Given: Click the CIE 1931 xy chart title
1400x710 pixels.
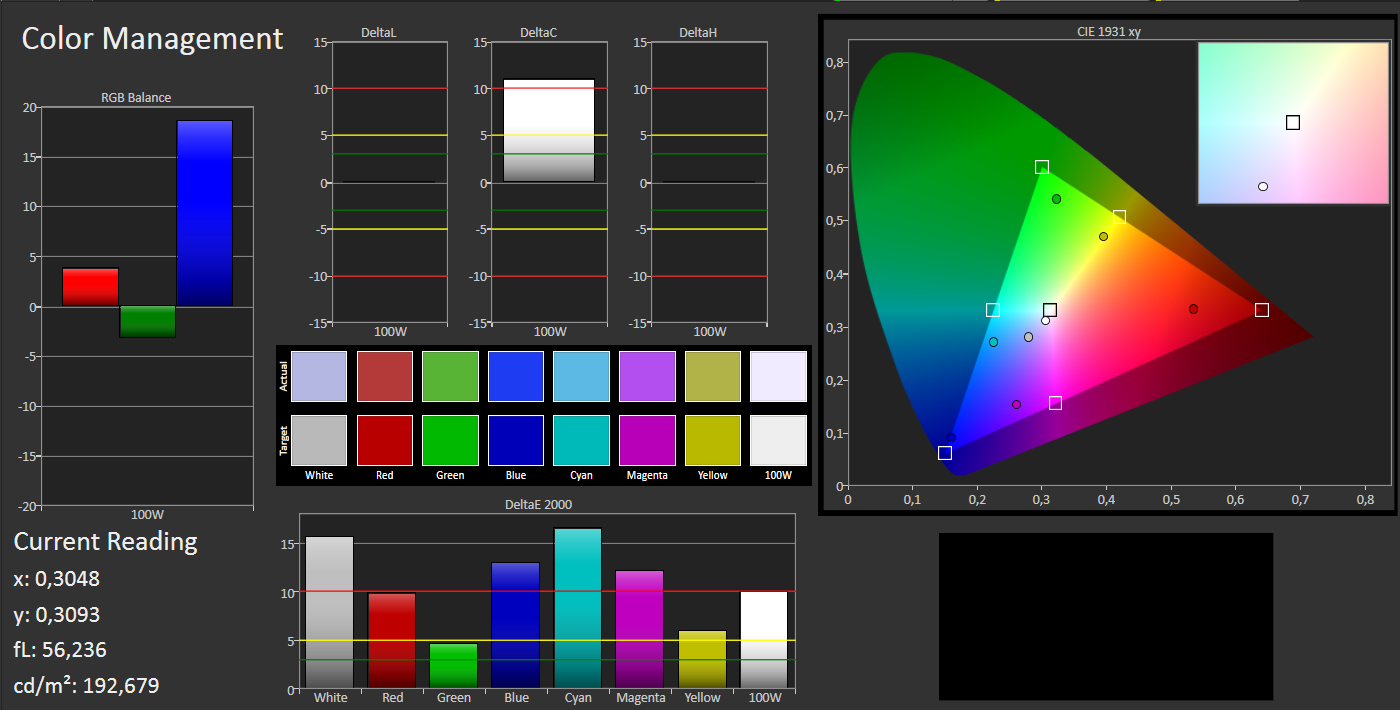Looking at the screenshot, I should pos(1108,31).
